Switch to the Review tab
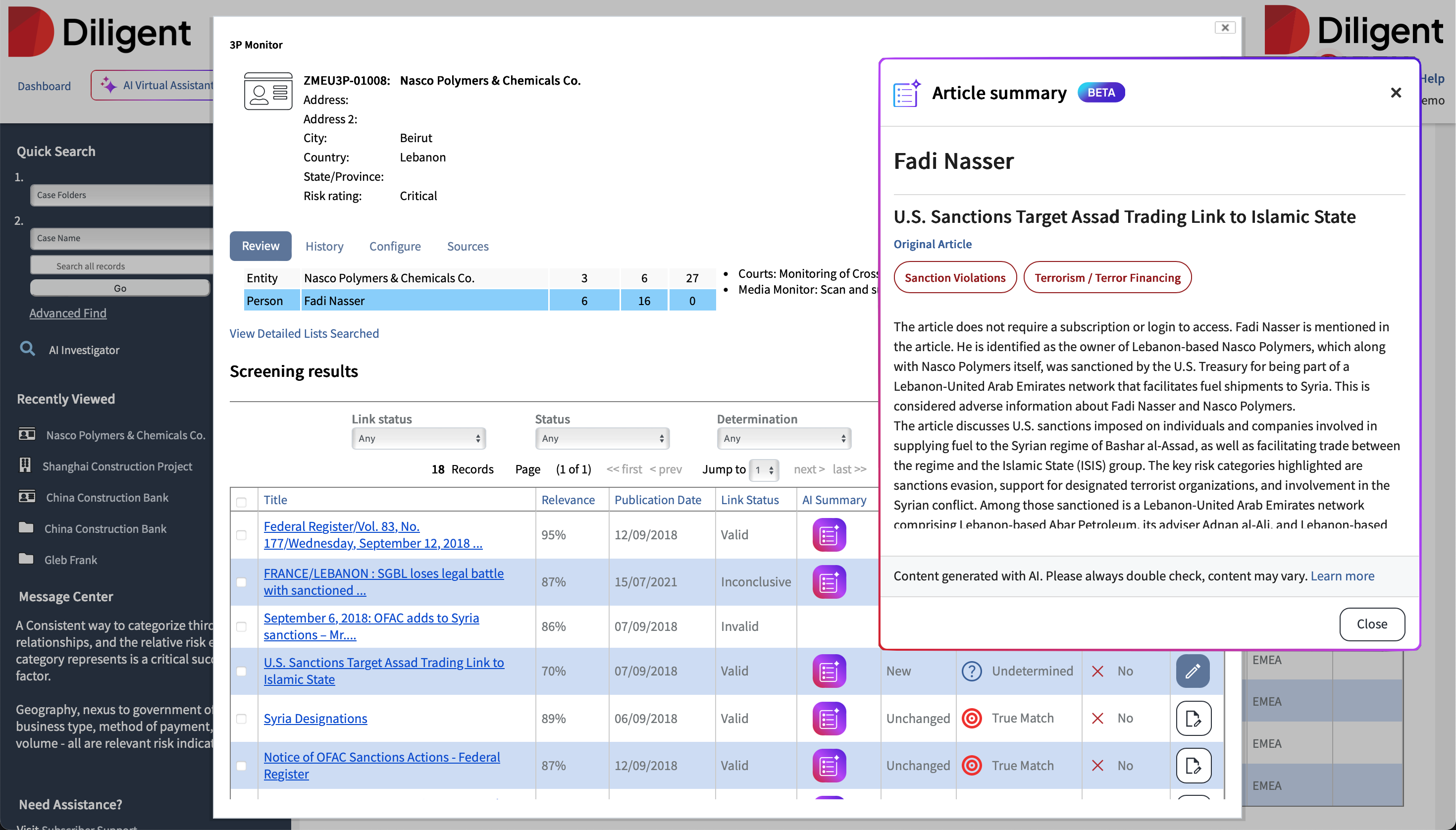The height and width of the screenshot is (830, 1456). [x=260, y=246]
